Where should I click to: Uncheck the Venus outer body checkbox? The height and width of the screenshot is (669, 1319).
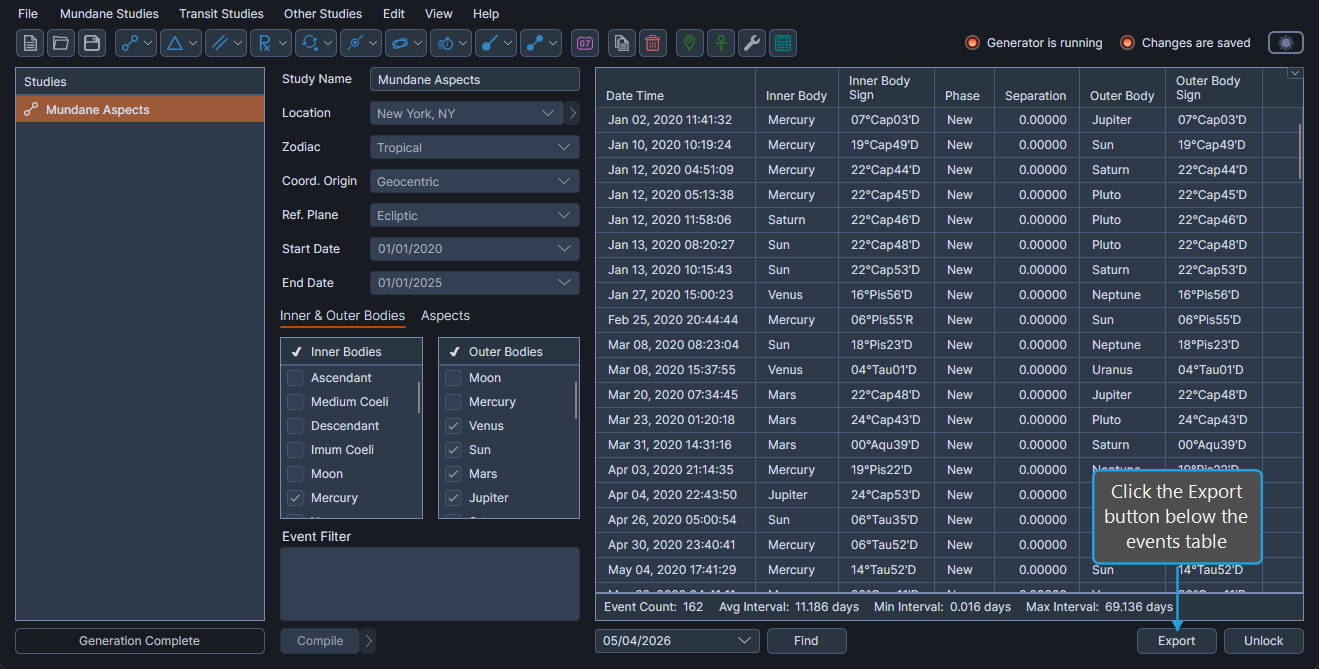coord(453,426)
